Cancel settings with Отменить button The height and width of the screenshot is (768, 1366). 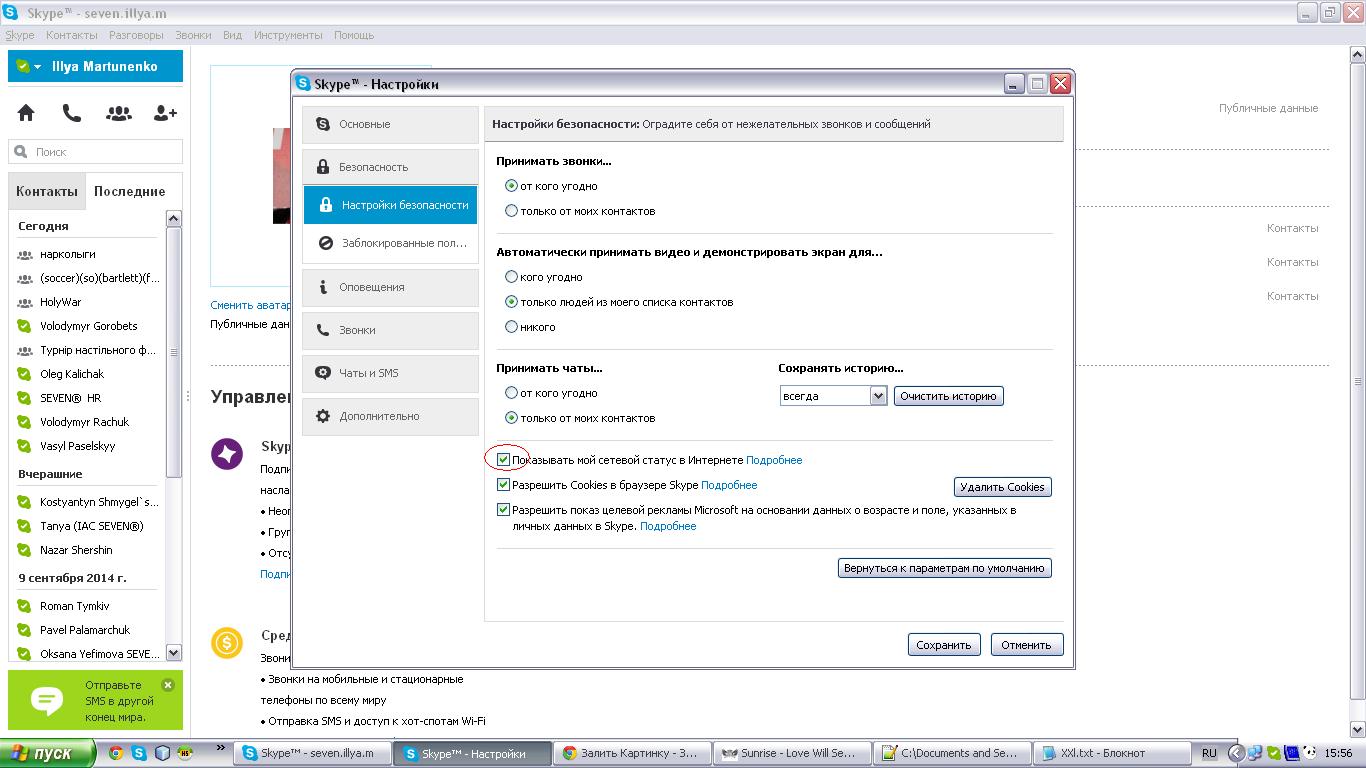pyautogui.click(x=1027, y=645)
